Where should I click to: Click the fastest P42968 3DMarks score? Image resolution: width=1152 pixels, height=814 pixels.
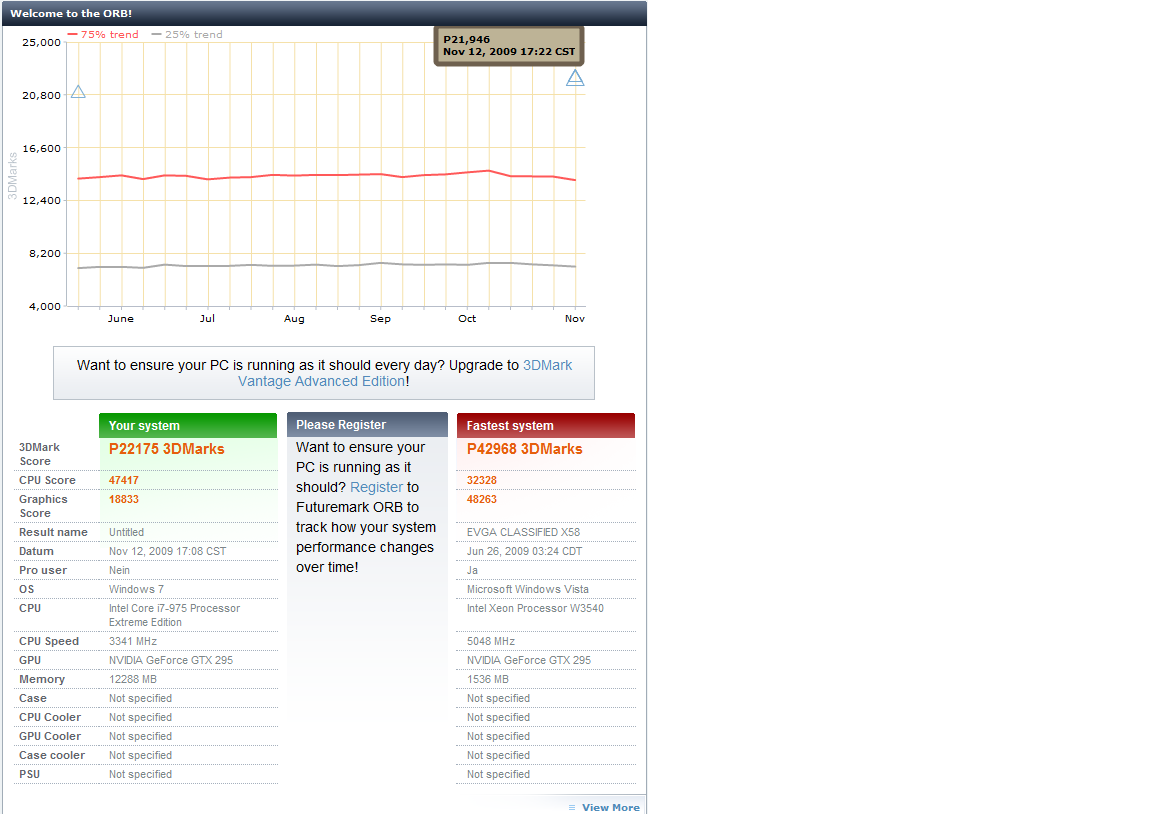point(524,449)
